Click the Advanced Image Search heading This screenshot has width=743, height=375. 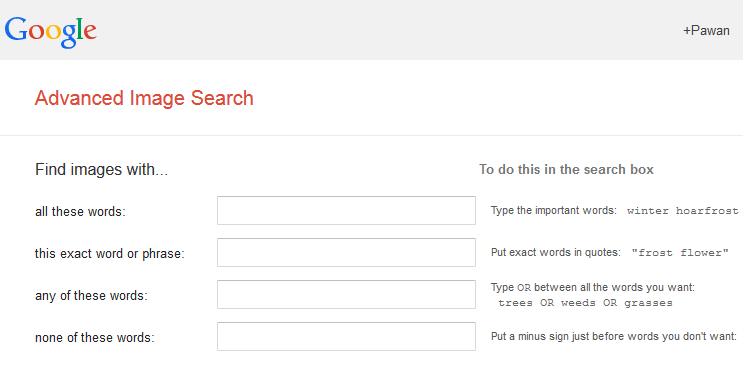click(144, 98)
